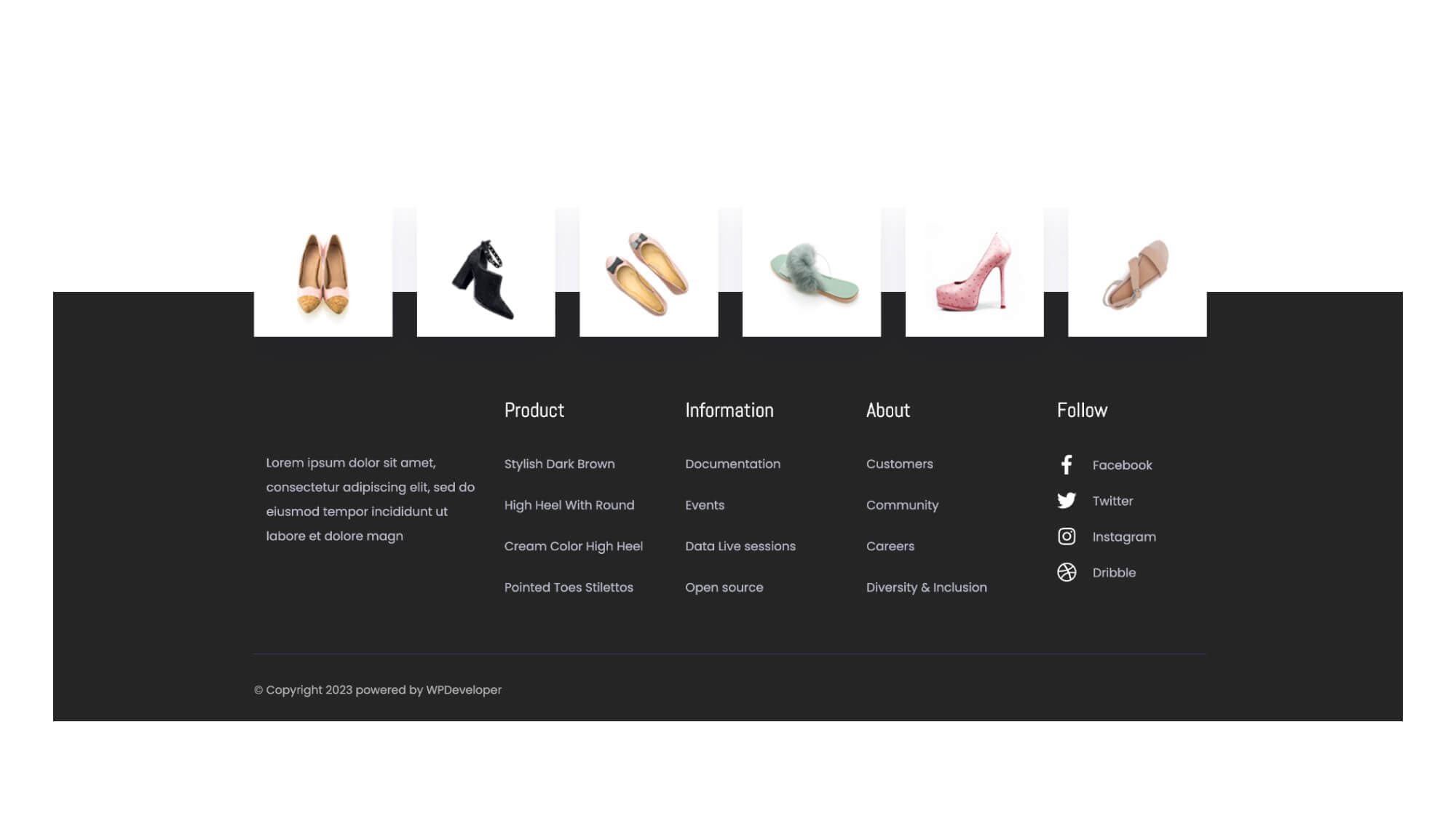Click the Community link

903,504
